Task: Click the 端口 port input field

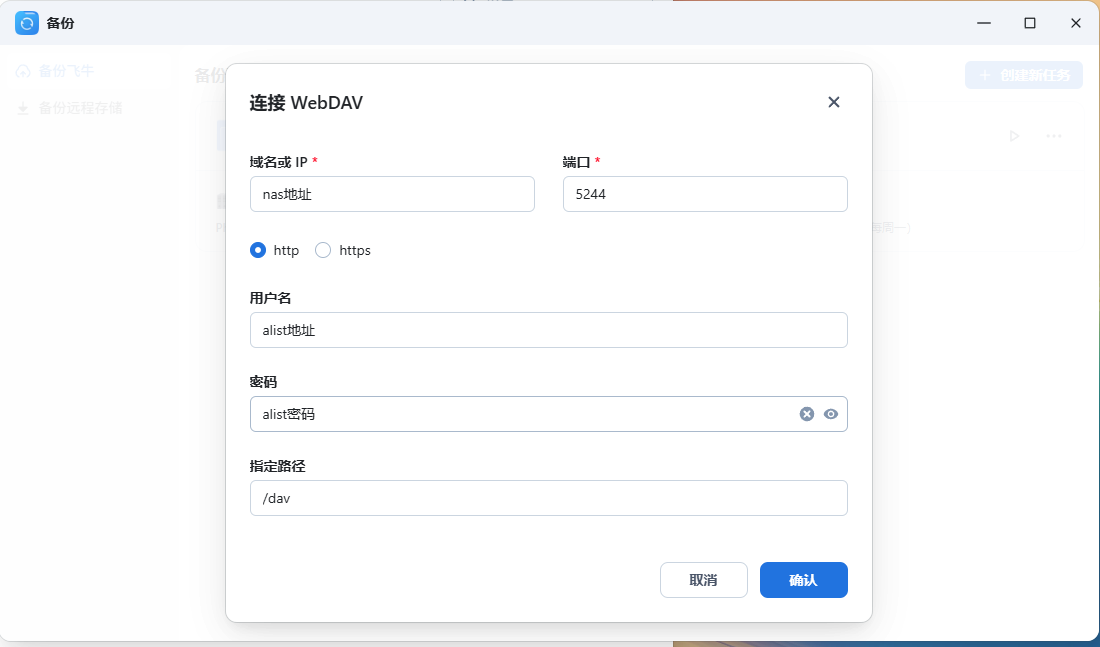Action: click(705, 194)
